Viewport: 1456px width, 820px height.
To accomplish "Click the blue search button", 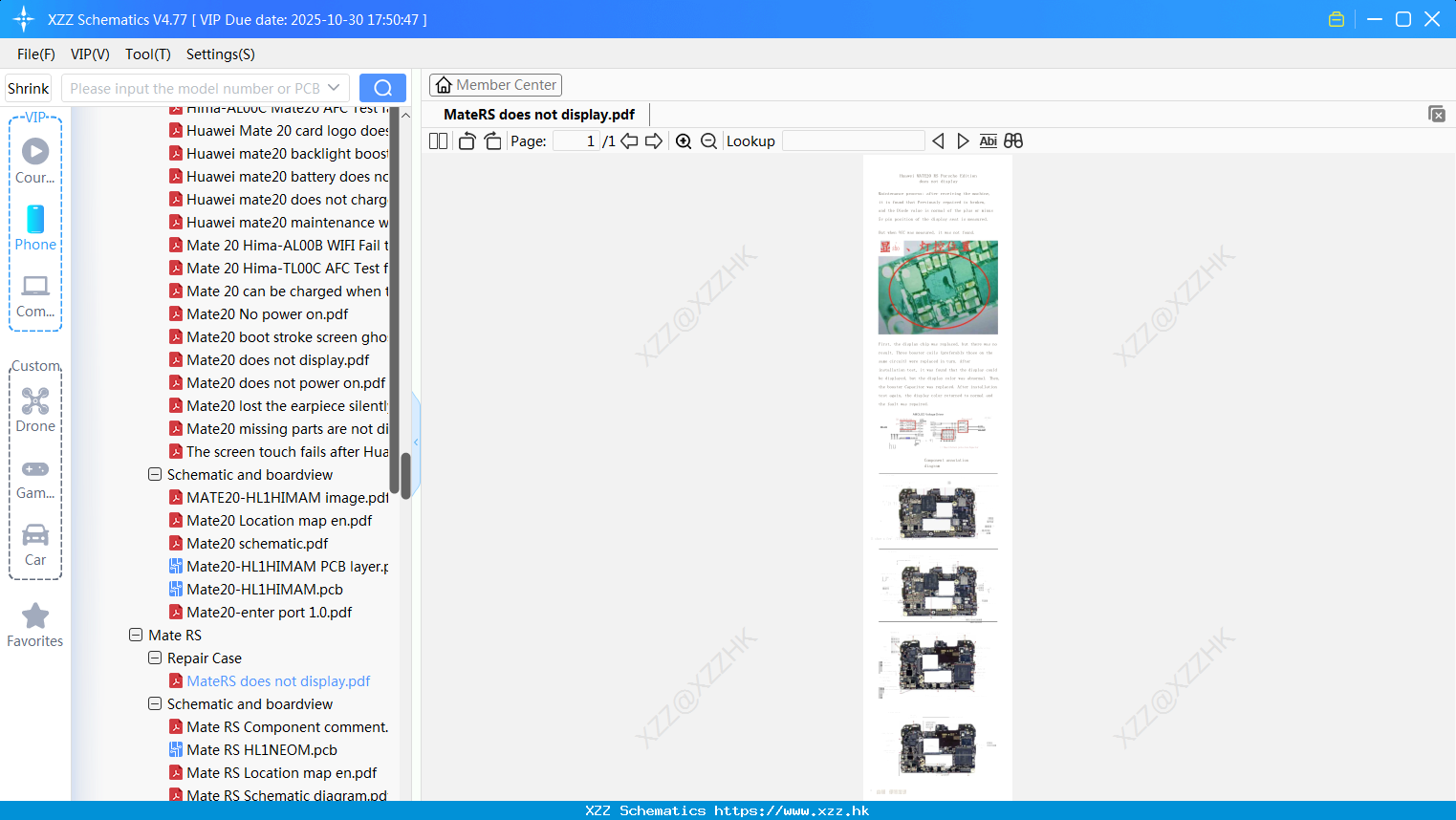I will click(x=382, y=88).
